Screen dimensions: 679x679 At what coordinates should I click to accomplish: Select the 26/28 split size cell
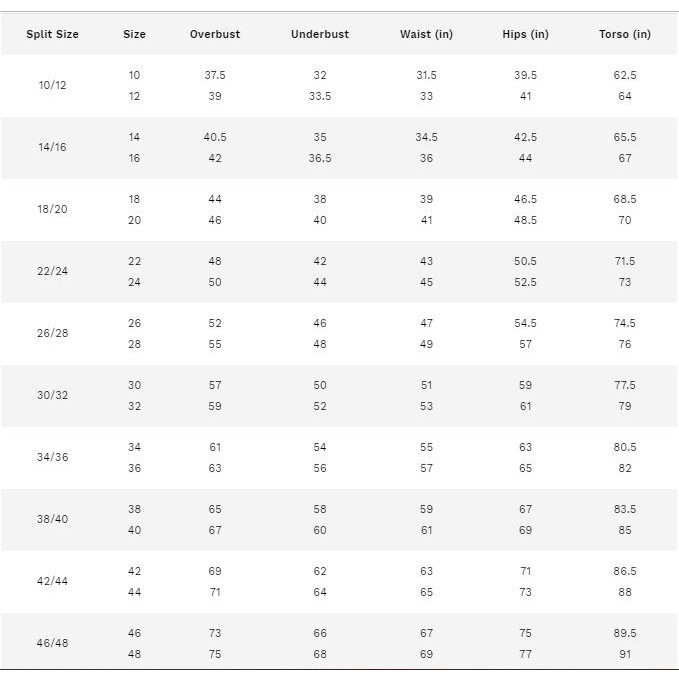coord(53,334)
